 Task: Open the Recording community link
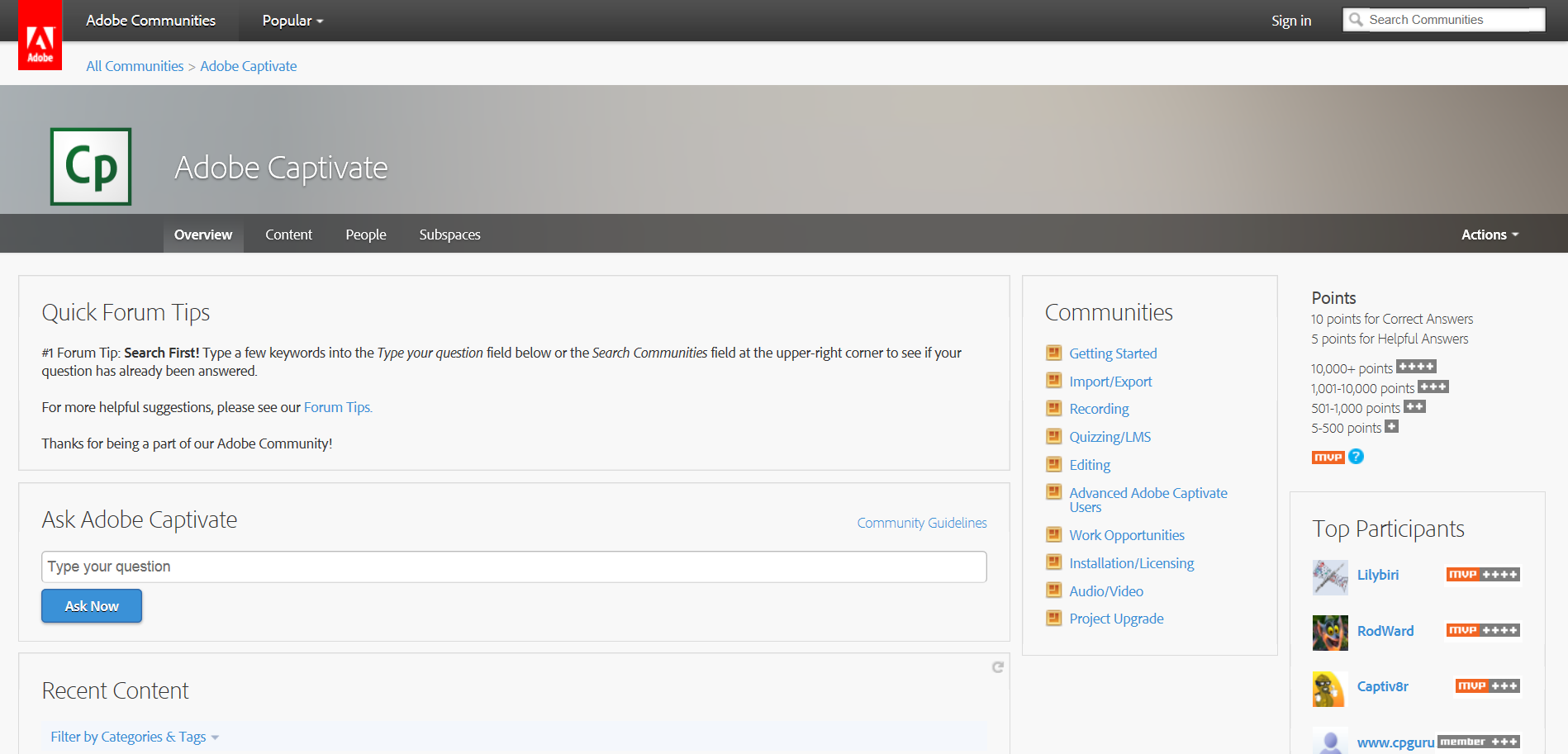[1099, 409]
